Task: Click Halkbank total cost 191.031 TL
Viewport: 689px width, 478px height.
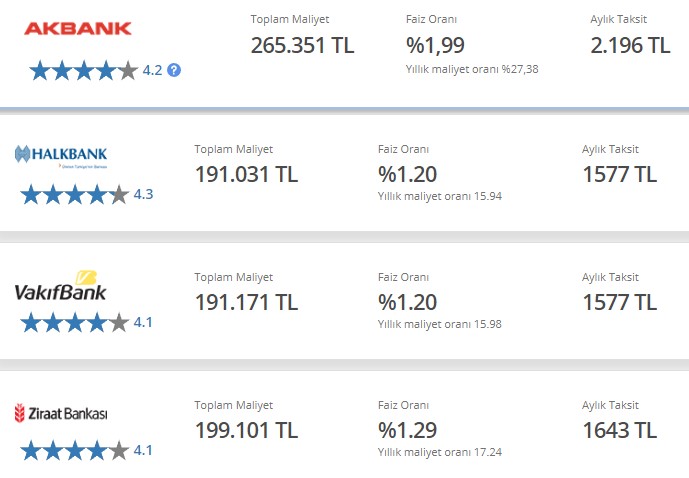Action: coord(247,174)
